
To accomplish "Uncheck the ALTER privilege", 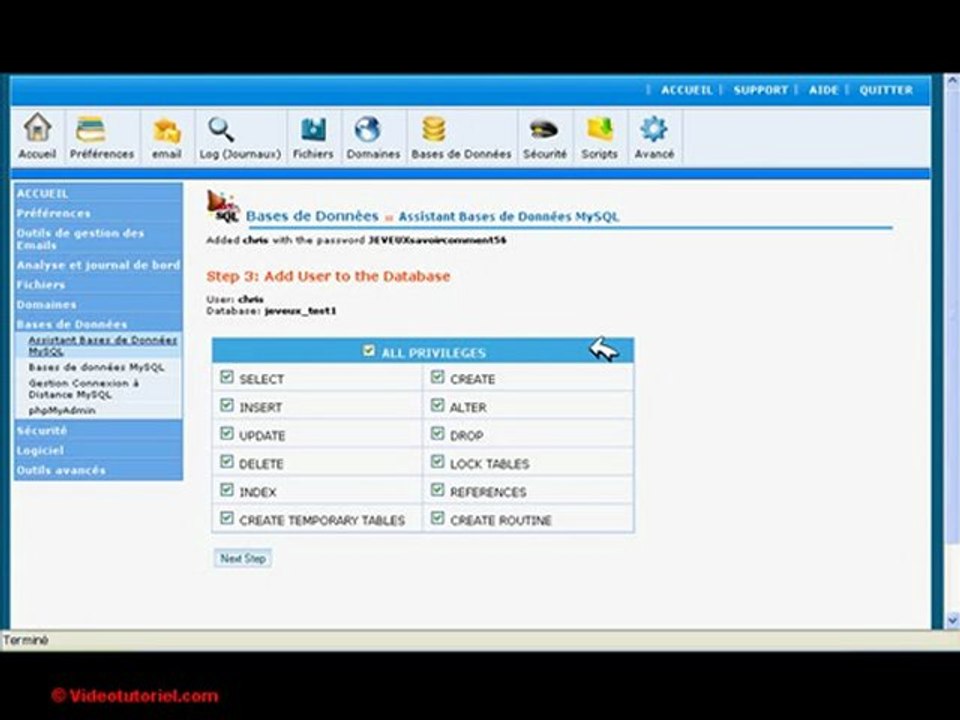I will pos(437,405).
